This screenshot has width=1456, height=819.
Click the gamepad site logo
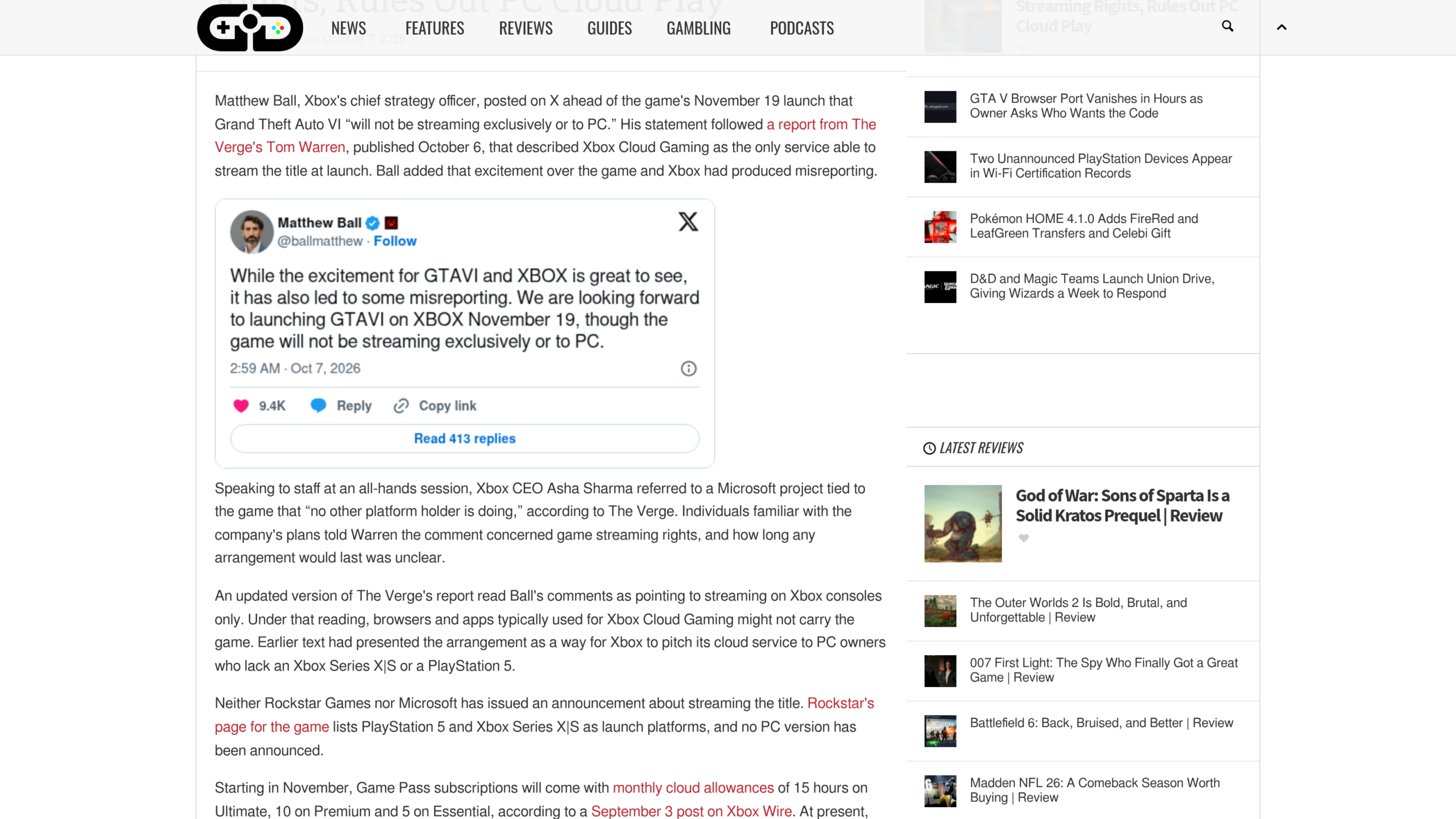click(250, 27)
